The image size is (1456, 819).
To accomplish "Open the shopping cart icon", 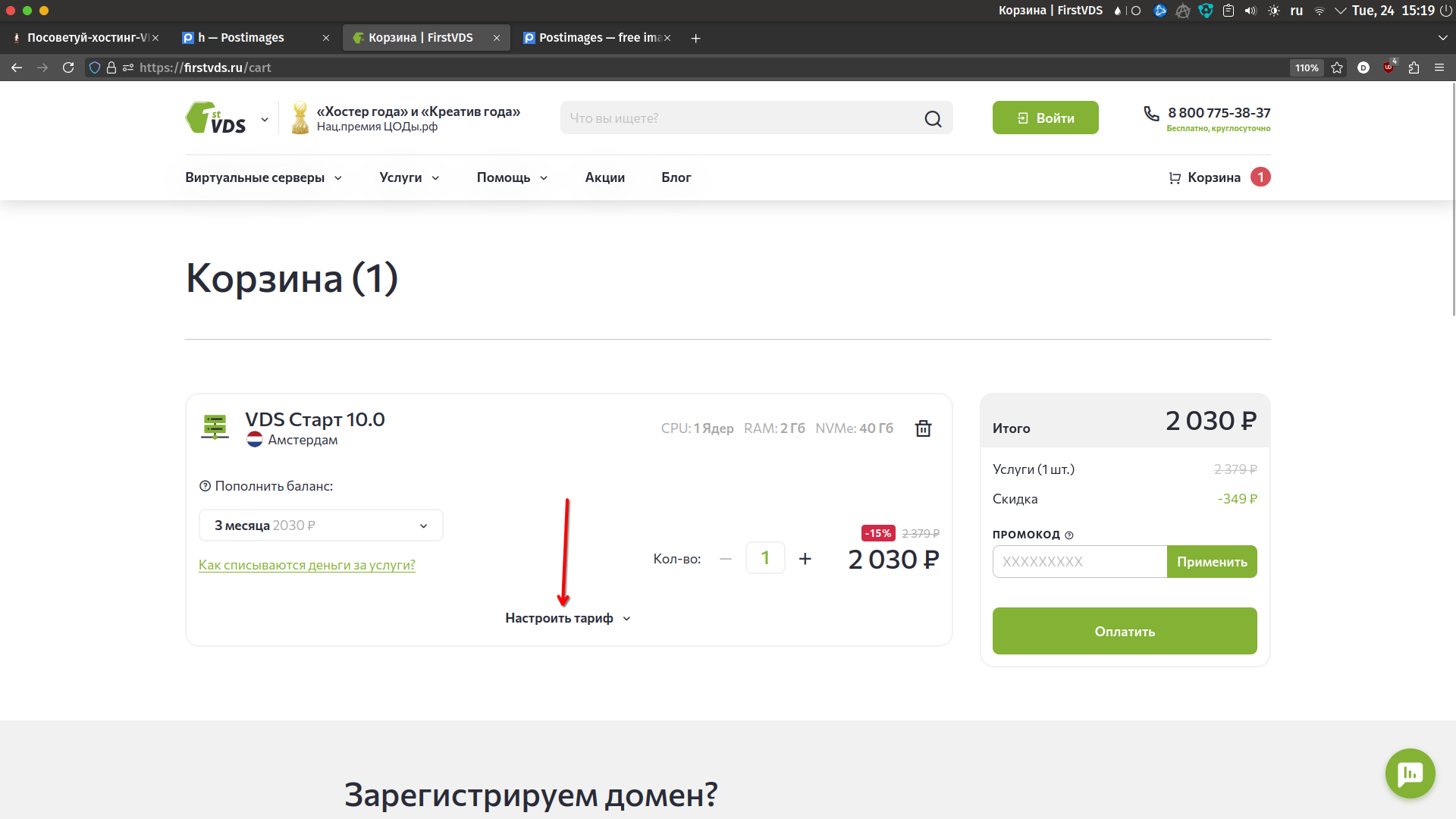I will click(1175, 177).
